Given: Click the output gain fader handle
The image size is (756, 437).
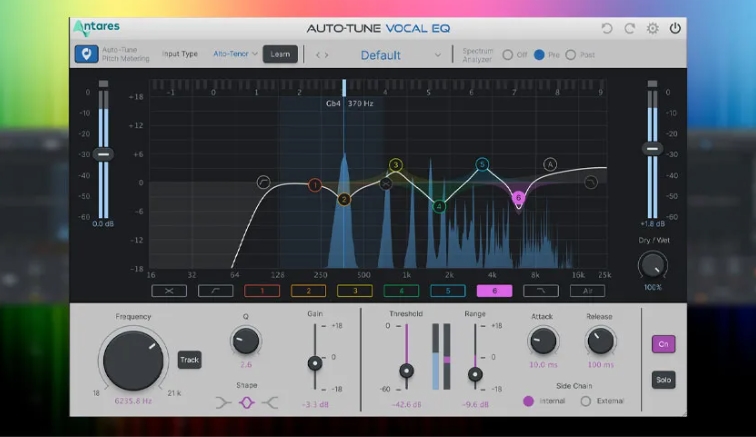Looking at the screenshot, I should coord(652,149).
